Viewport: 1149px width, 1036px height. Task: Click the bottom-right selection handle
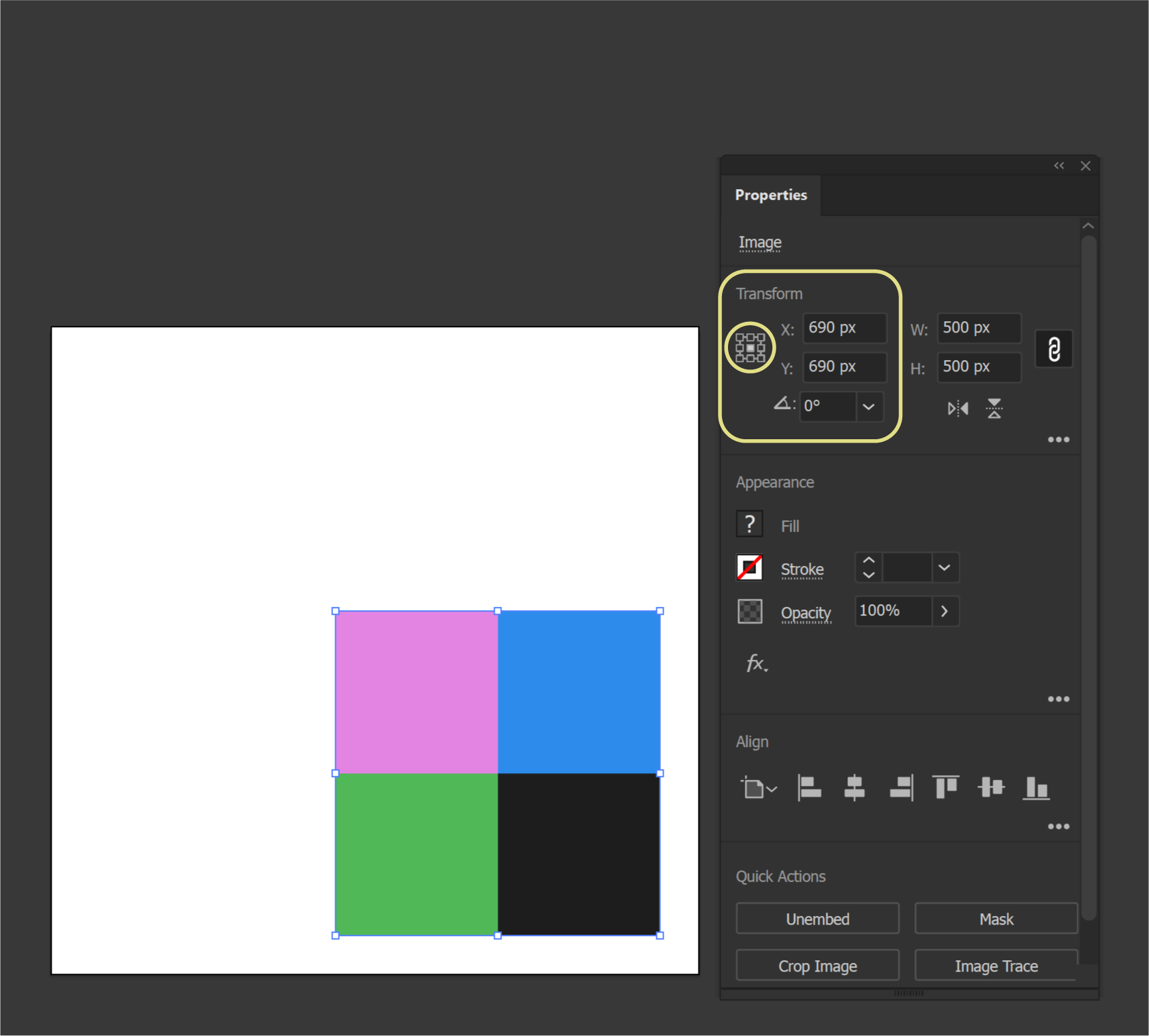pyautogui.click(x=660, y=935)
